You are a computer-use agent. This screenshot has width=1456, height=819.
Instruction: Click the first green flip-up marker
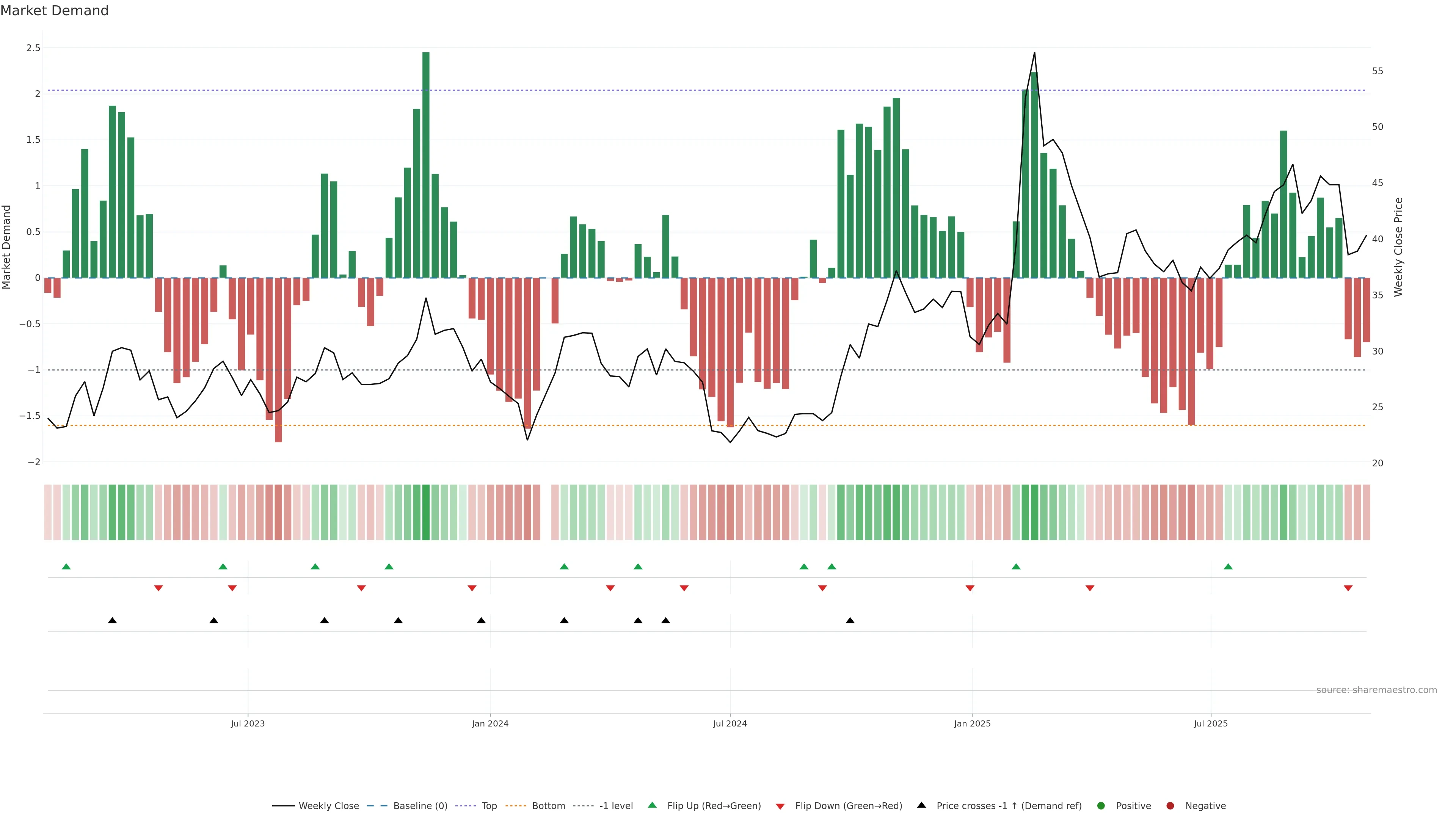[66, 566]
